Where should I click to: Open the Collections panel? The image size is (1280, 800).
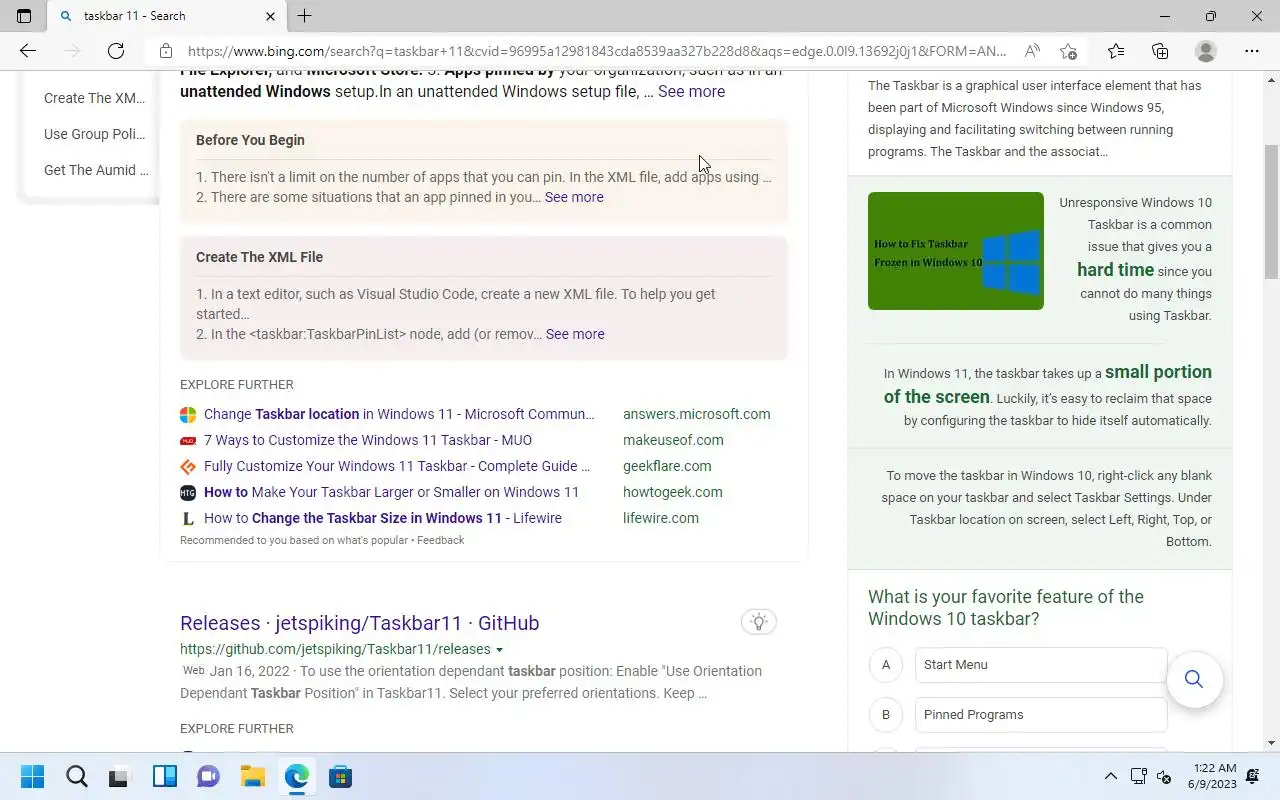[1160, 51]
